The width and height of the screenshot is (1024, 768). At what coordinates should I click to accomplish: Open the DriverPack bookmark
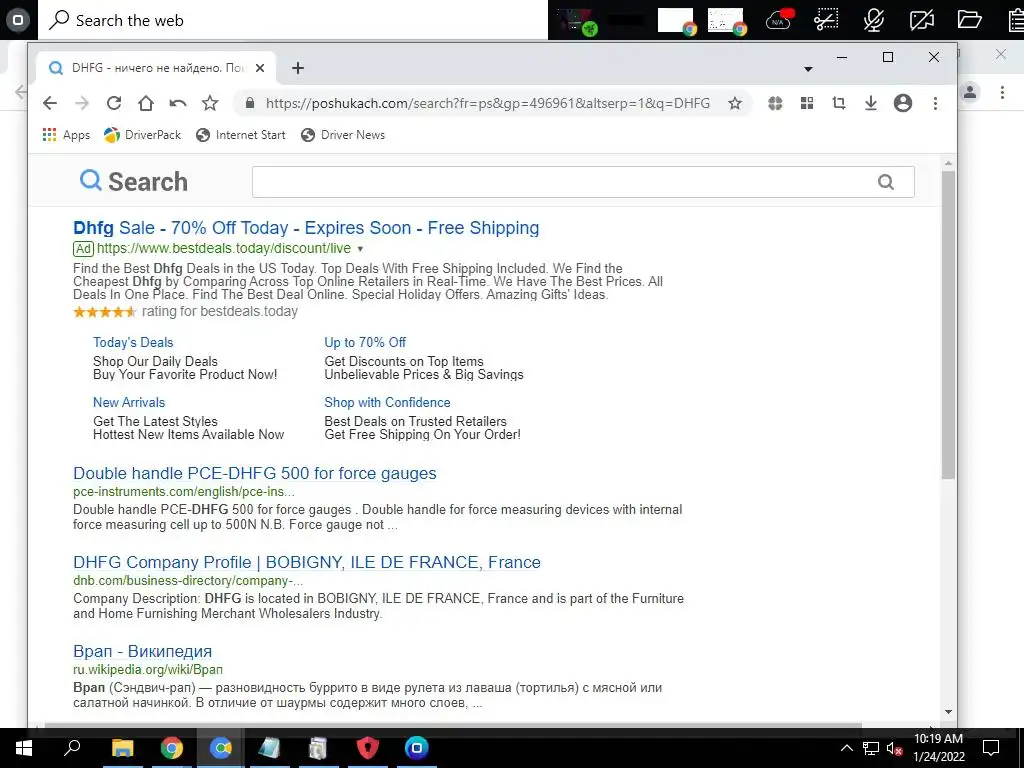pos(142,135)
